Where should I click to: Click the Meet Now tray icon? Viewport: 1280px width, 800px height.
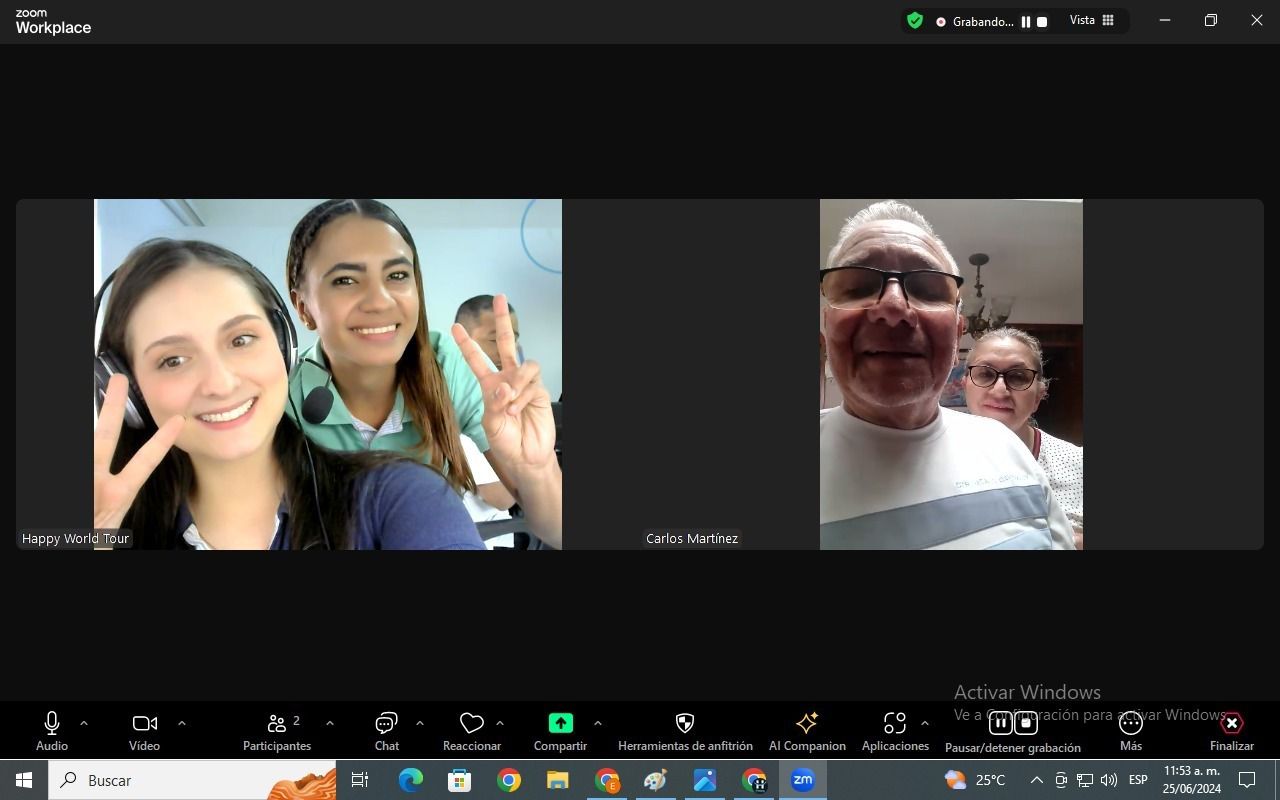(x=1061, y=780)
